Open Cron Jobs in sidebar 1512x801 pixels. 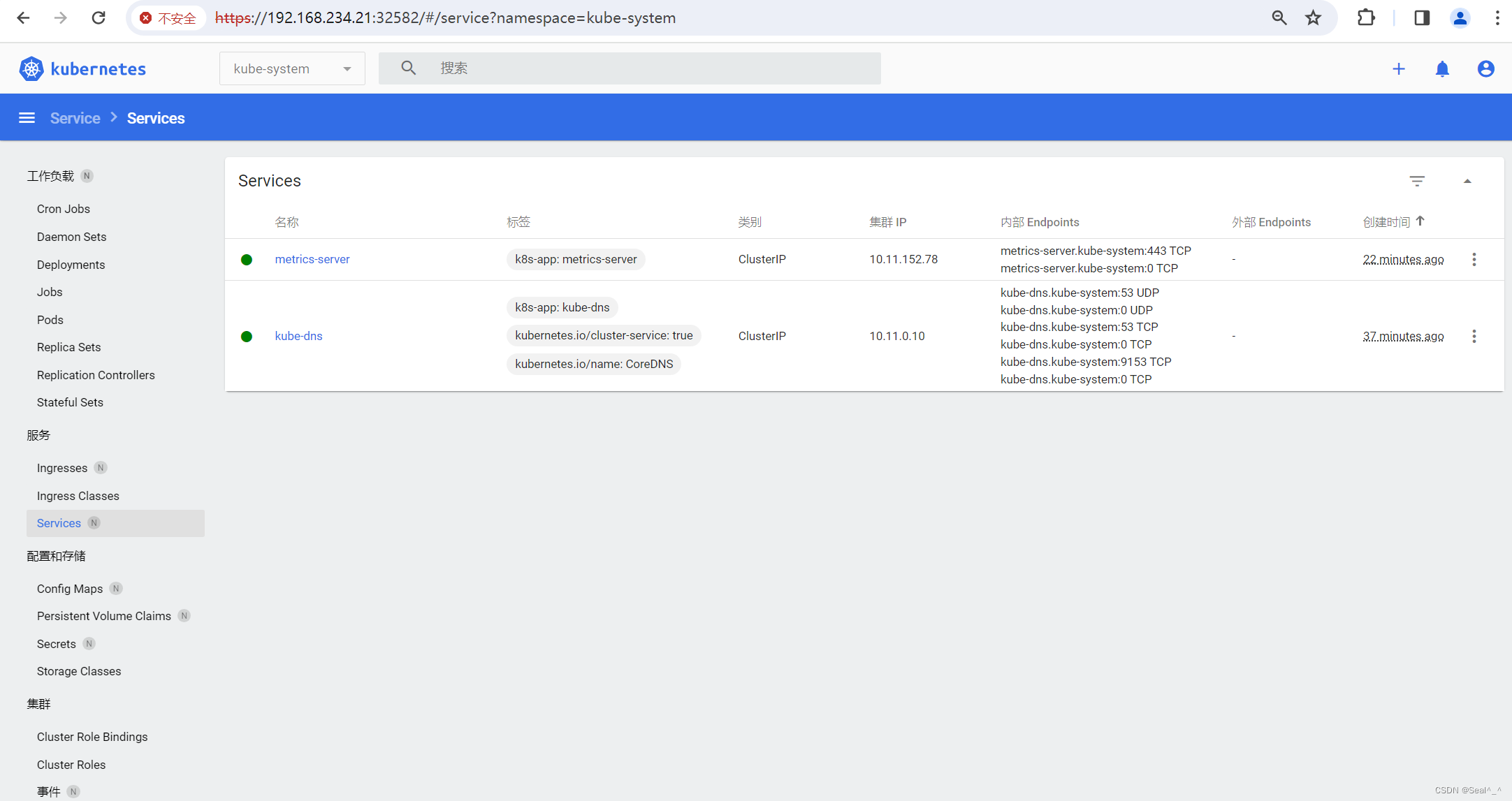[64, 209]
